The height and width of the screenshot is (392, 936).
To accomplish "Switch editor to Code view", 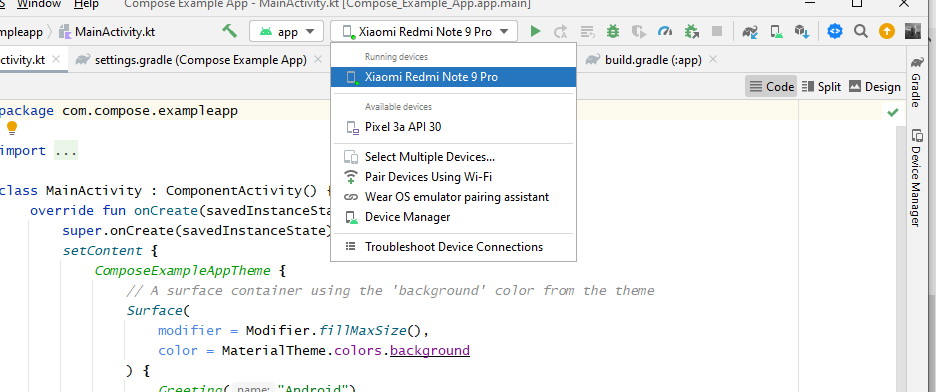I will (771, 87).
